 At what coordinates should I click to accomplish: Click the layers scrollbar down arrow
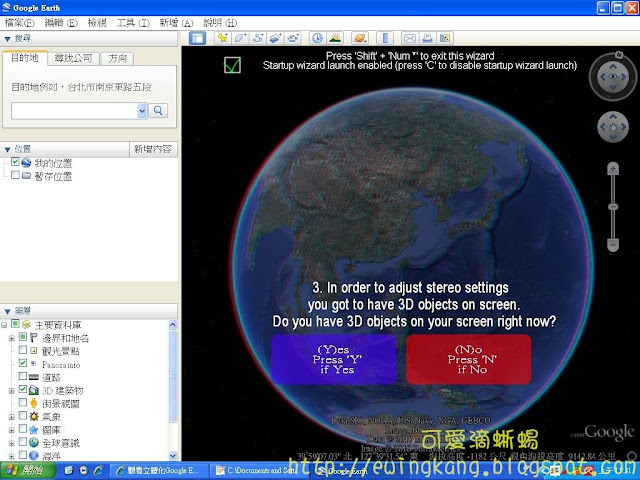[x=173, y=456]
